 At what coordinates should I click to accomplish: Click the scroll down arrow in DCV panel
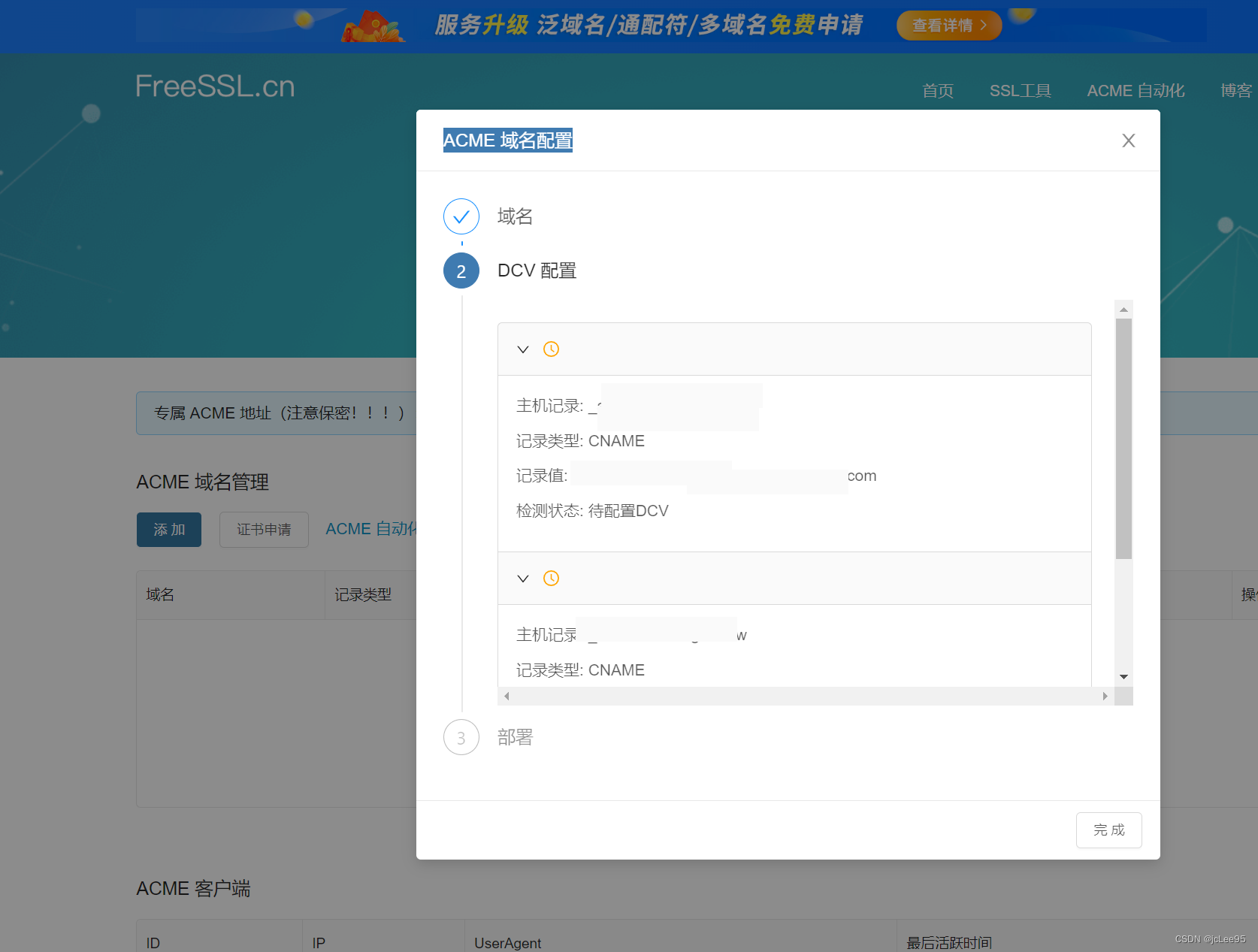pyautogui.click(x=1123, y=677)
